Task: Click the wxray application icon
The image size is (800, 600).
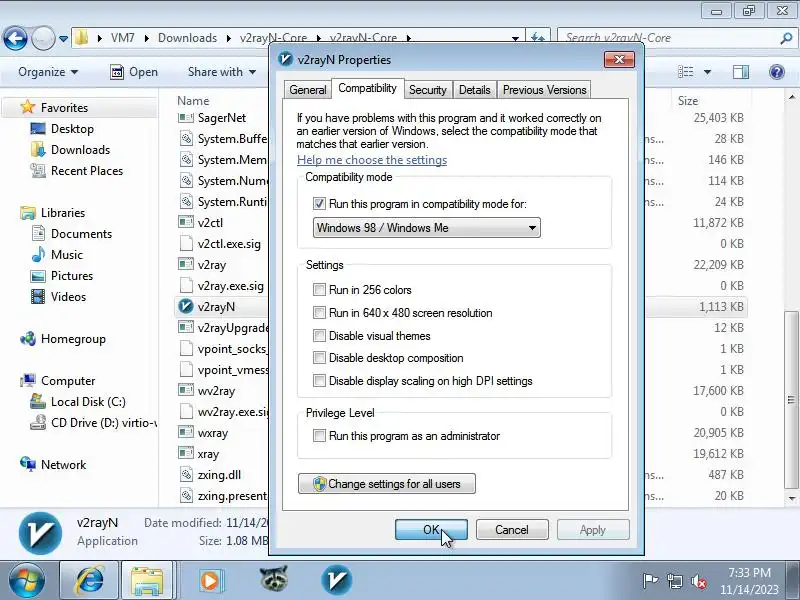Action: click(186, 433)
